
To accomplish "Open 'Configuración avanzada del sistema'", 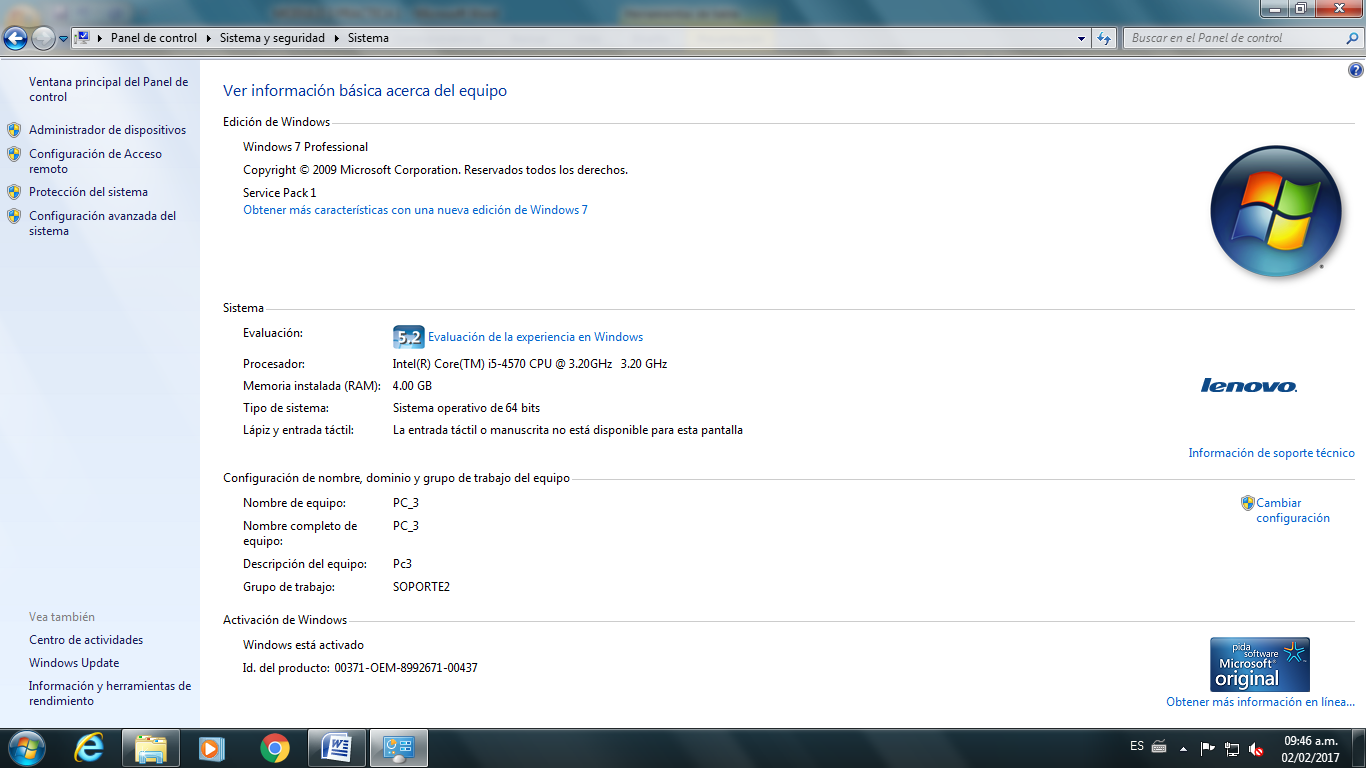I will click(x=102, y=223).
